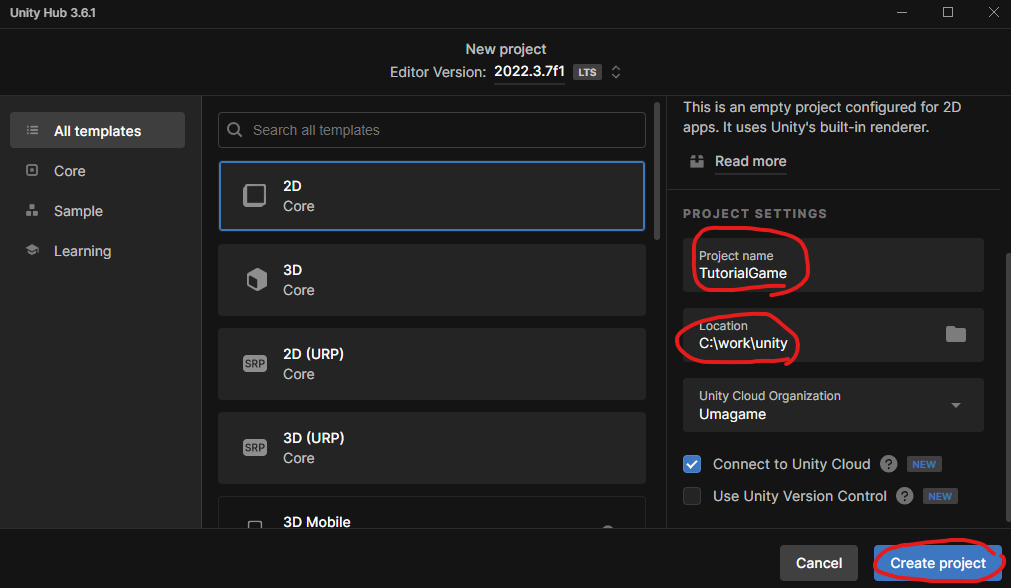This screenshot has height=588, width=1011.
Task: Focus the Search all templates field
Action: coord(431,130)
